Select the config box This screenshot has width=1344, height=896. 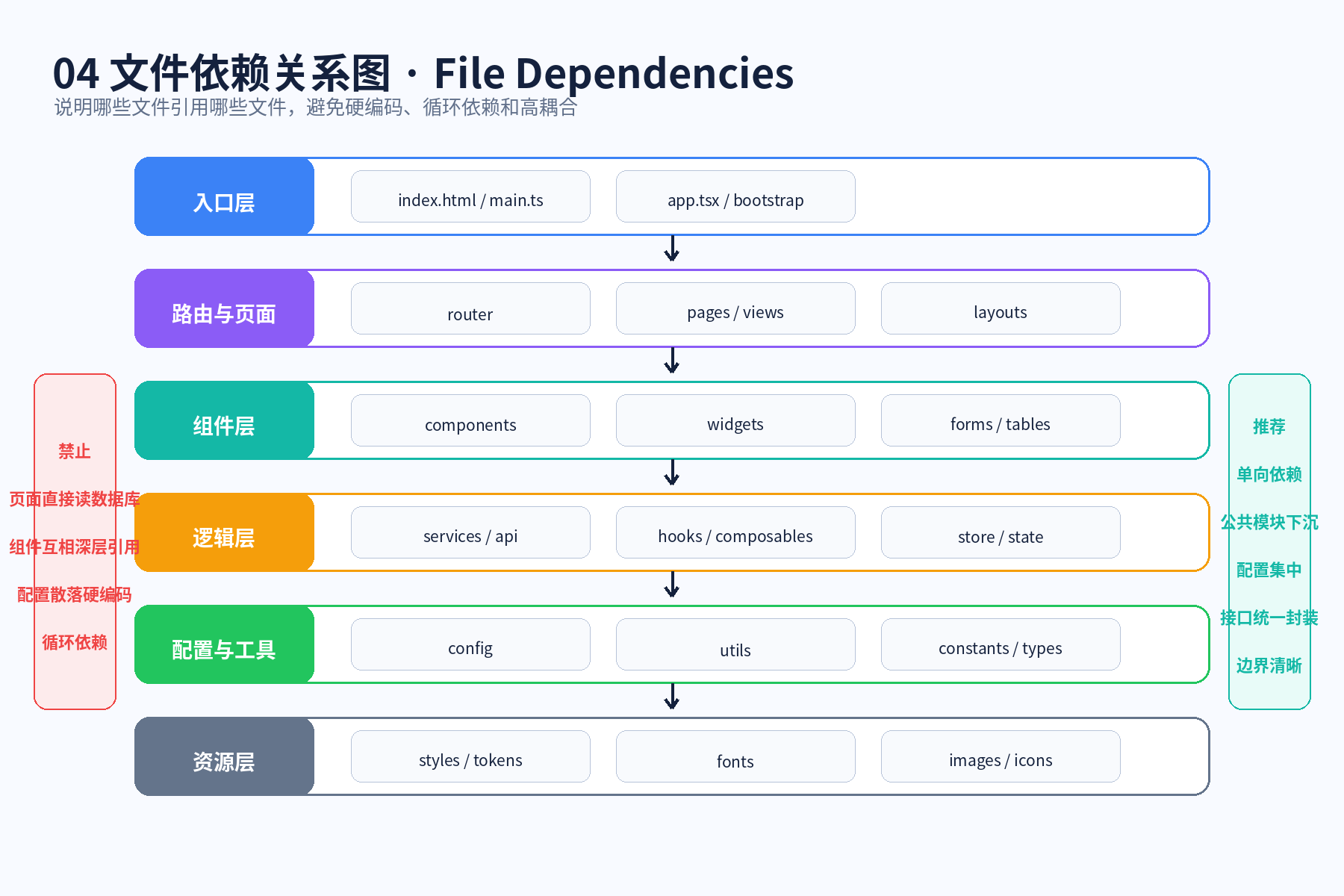pos(470,644)
